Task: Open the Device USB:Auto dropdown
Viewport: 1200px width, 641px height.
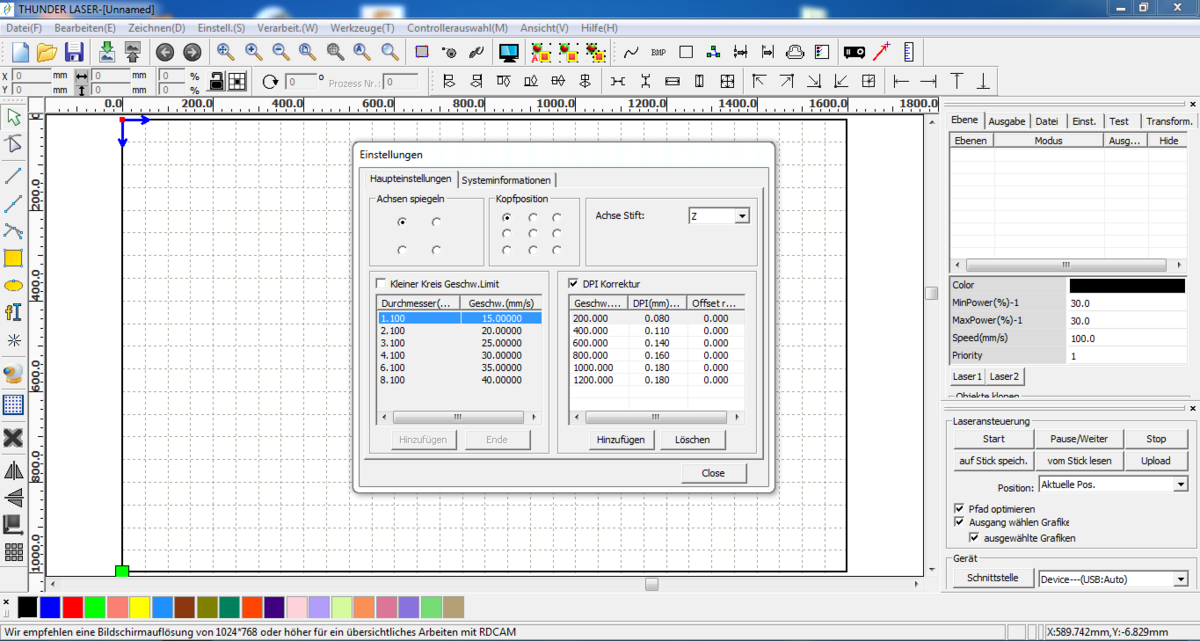Action: click(x=1180, y=579)
